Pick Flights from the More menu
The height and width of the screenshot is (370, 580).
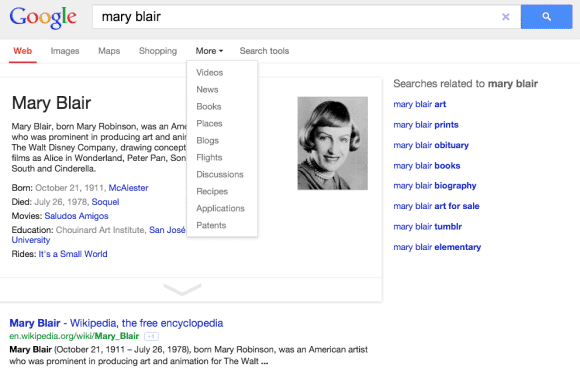point(209,158)
